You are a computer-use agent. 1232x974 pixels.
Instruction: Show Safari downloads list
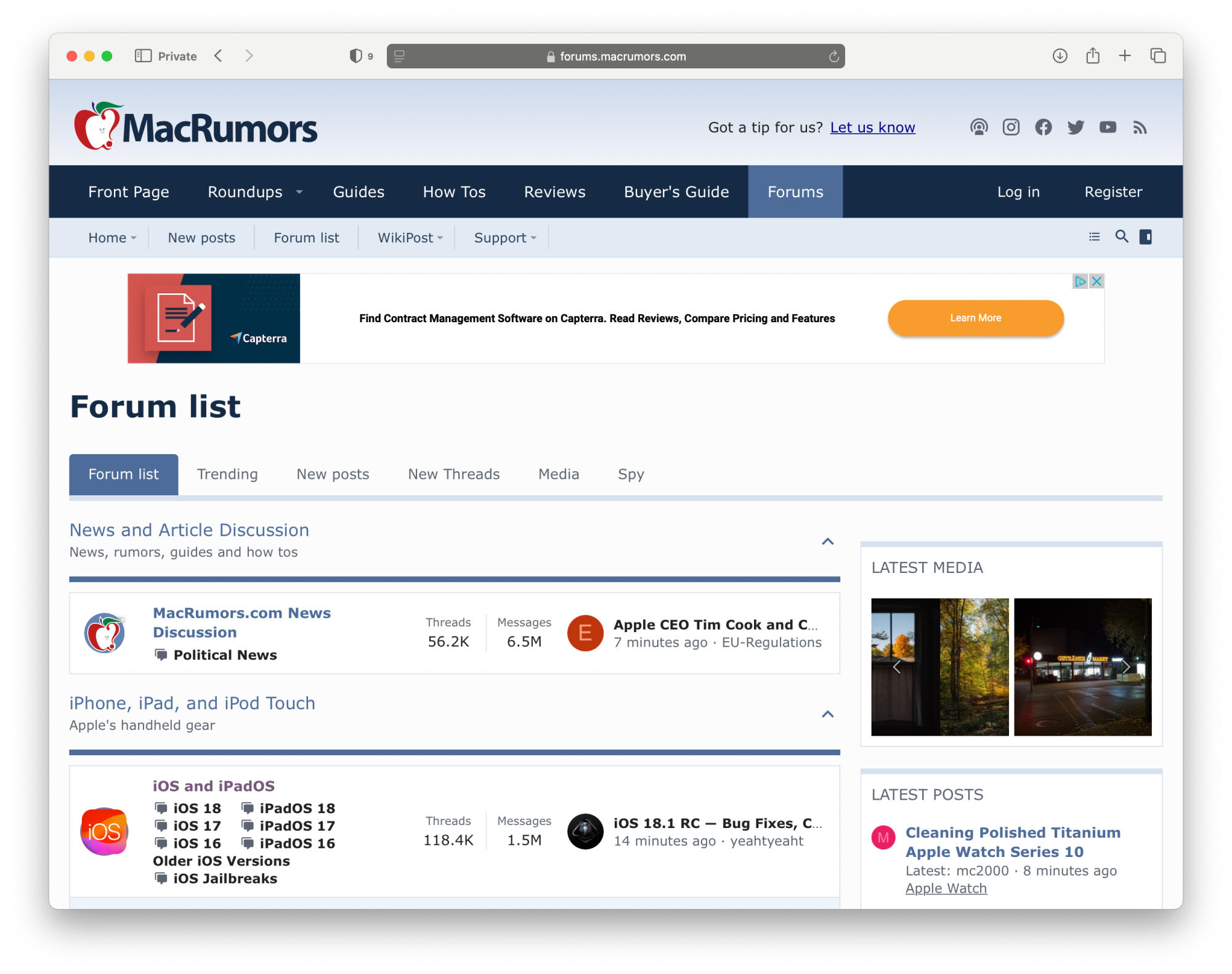tap(1060, 56)
